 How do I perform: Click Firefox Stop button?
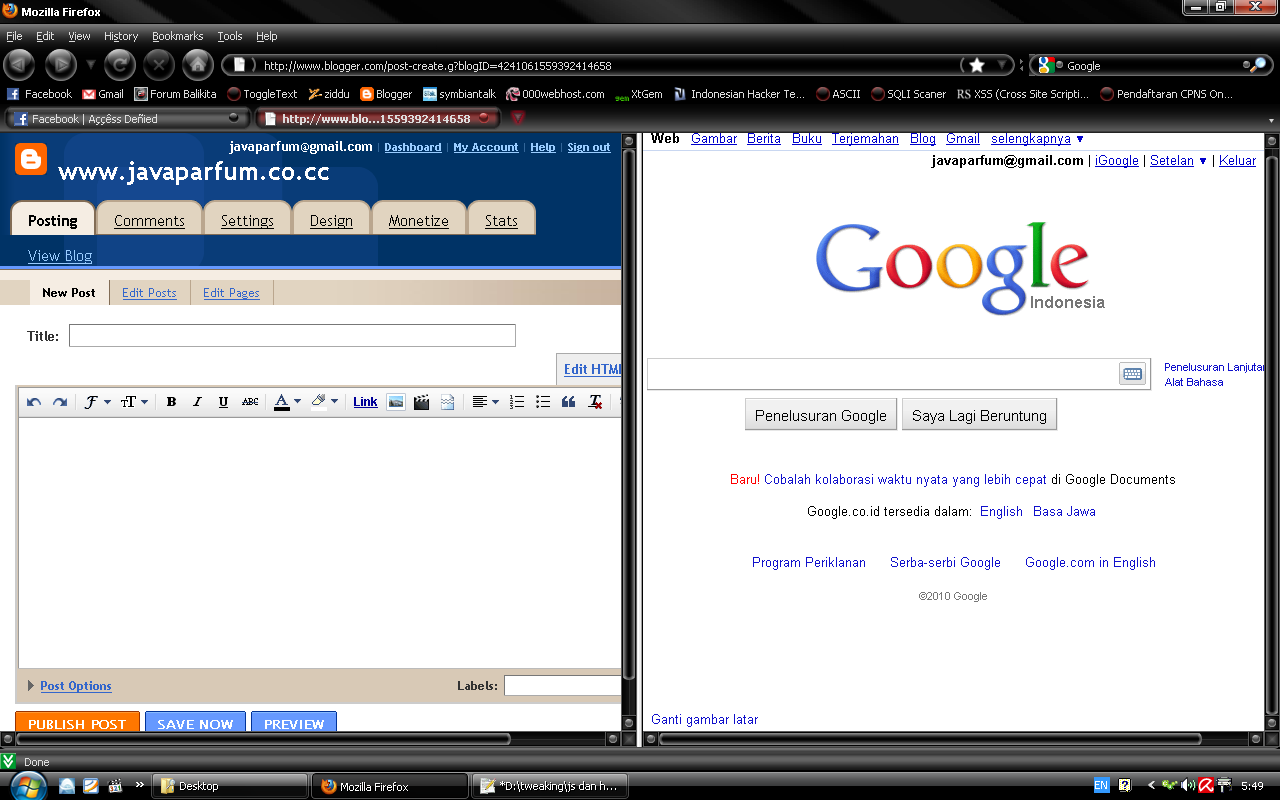pos(159,65)
